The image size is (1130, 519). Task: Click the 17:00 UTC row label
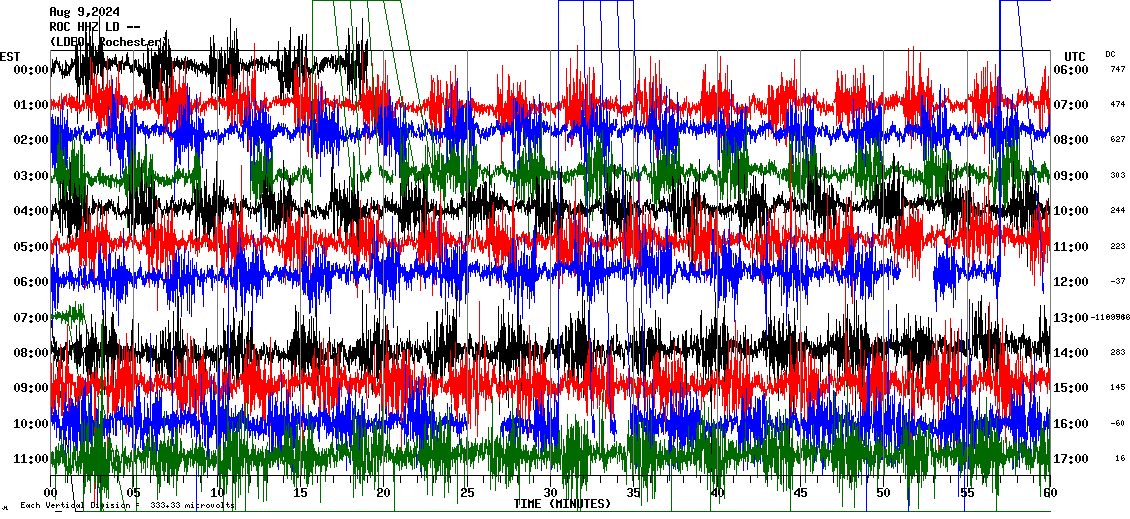(x=1070, y=459)
